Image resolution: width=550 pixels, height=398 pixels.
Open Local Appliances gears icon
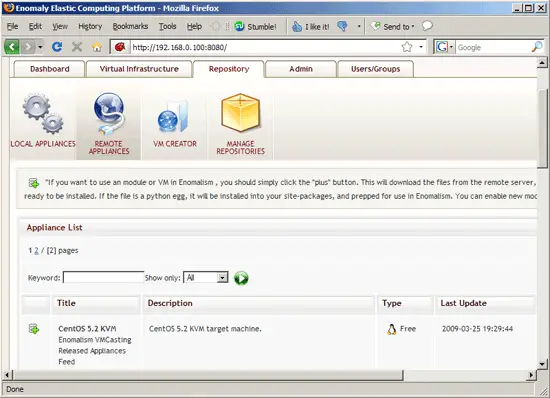pos(43,114)
